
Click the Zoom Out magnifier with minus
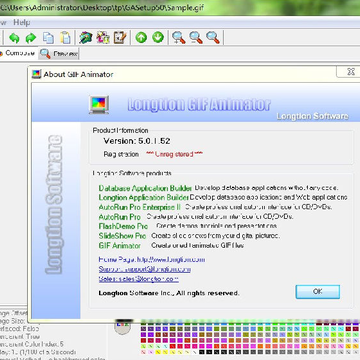(x=196, y=38)
